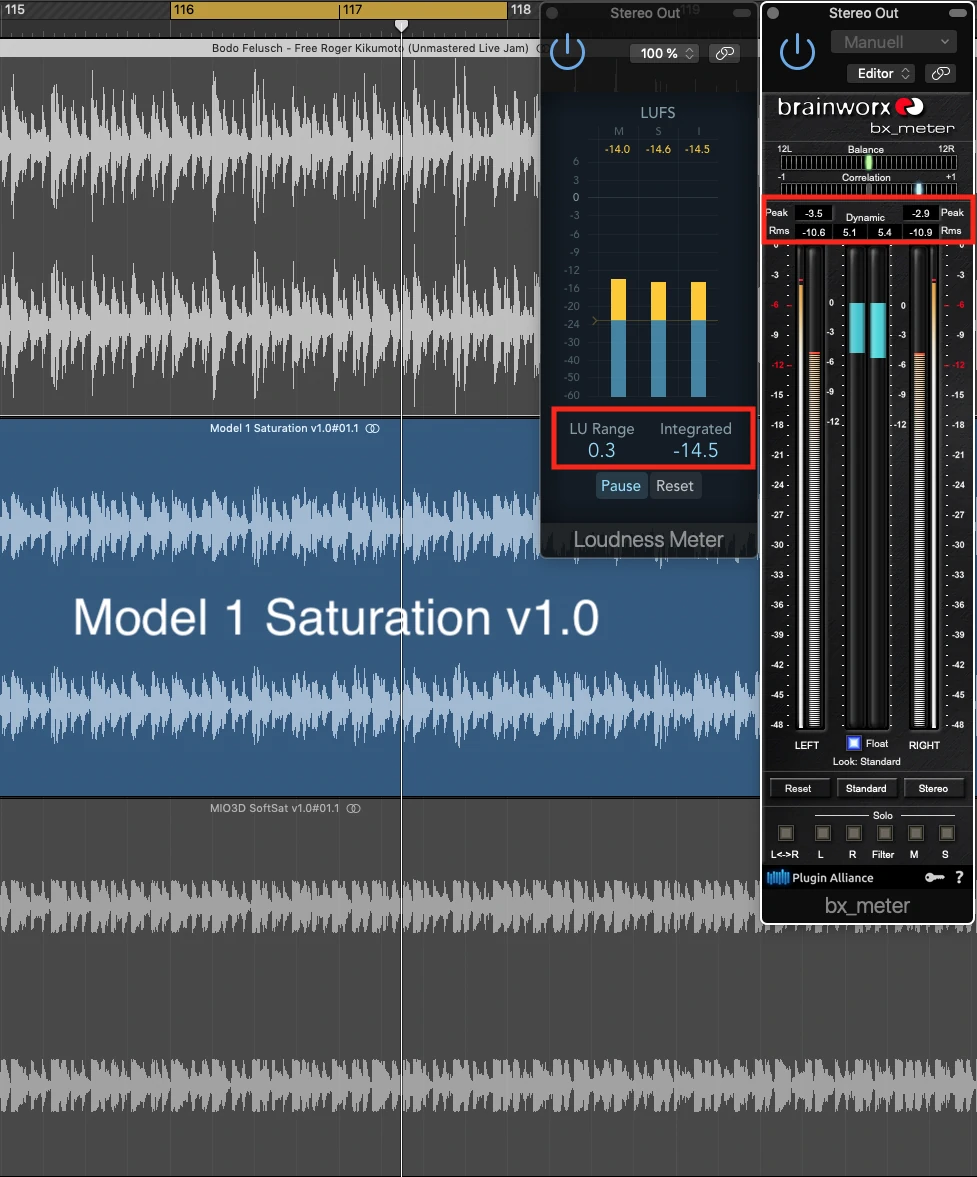Open the Editor view dropdown

(880, 73)
